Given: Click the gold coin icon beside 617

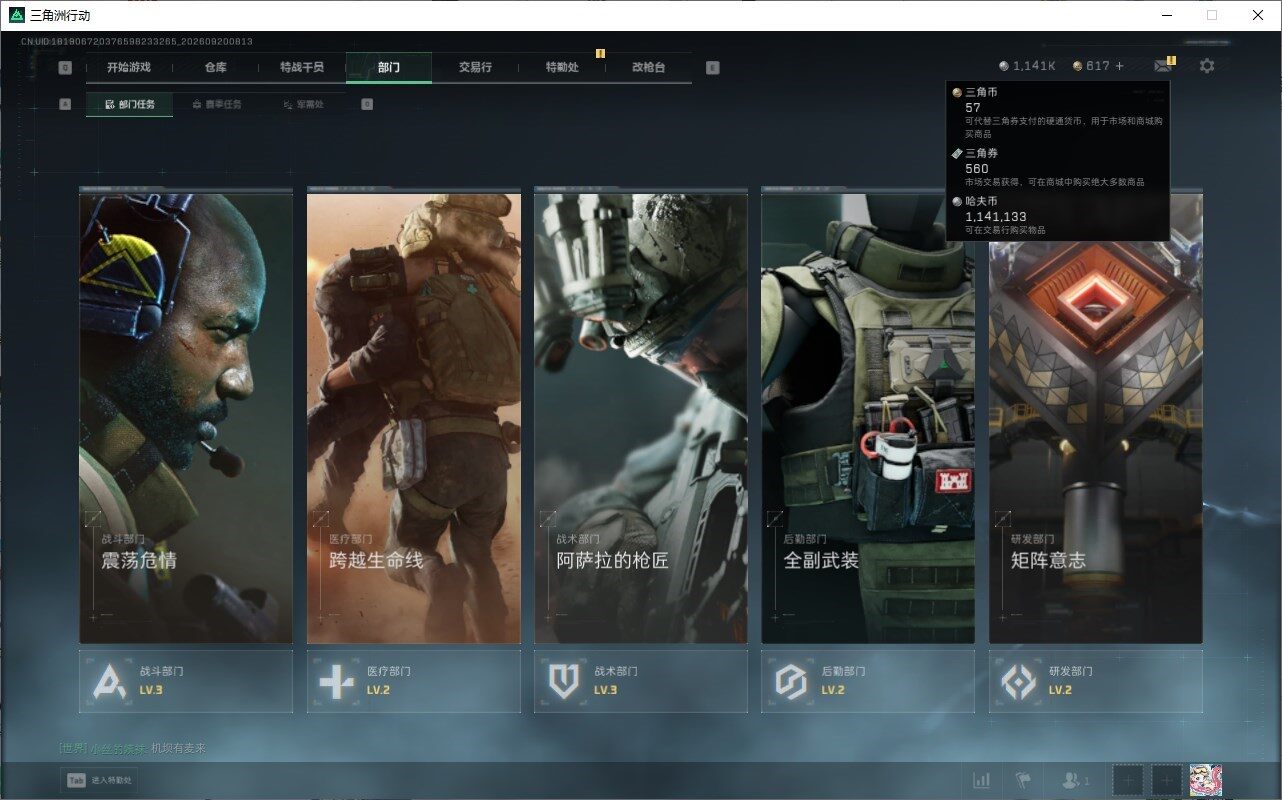Looking at the screenshot, I should [x=1077, y=66].
